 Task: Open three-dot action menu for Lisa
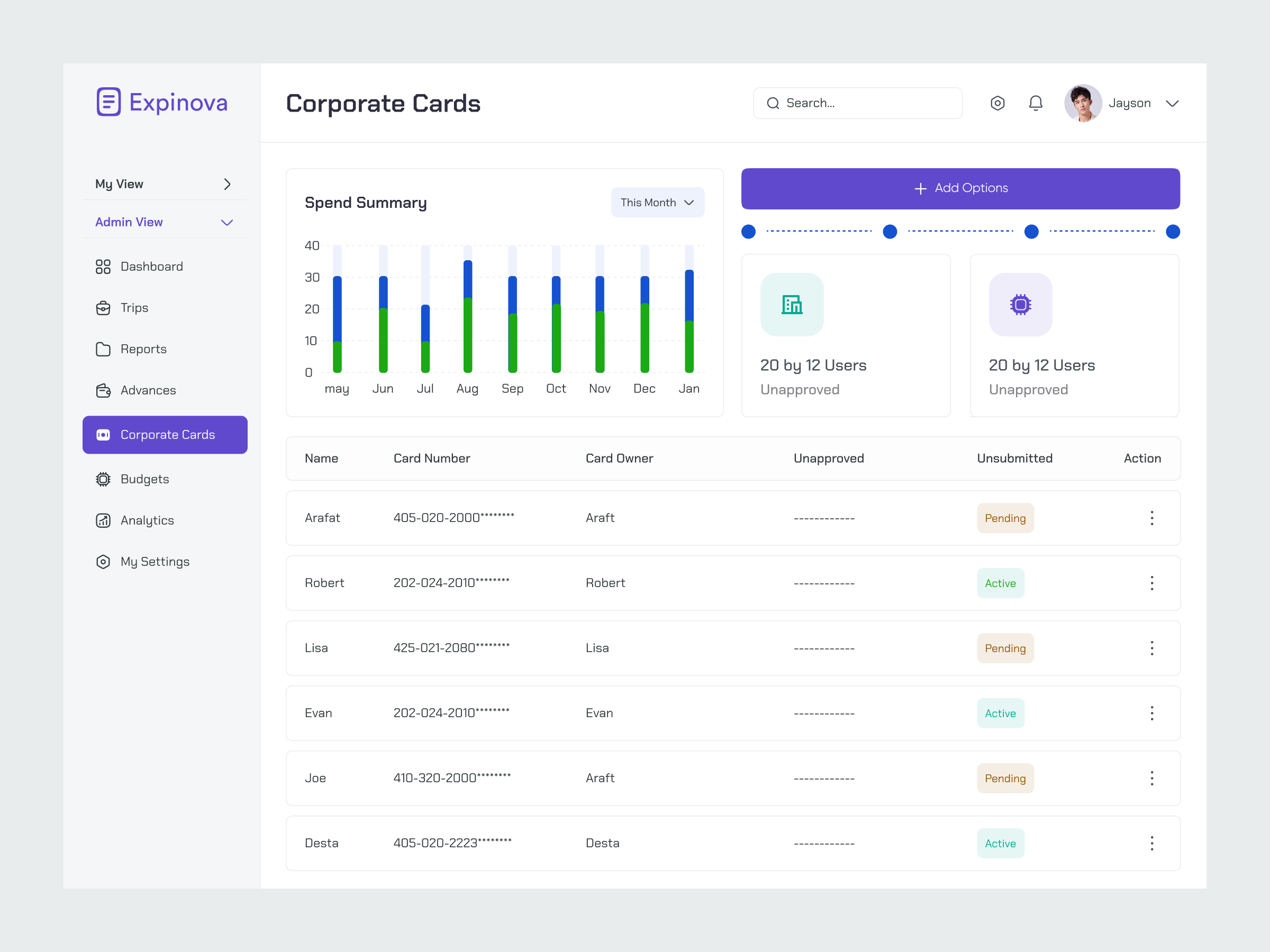pyautogui.click(x=1151, y=648)
